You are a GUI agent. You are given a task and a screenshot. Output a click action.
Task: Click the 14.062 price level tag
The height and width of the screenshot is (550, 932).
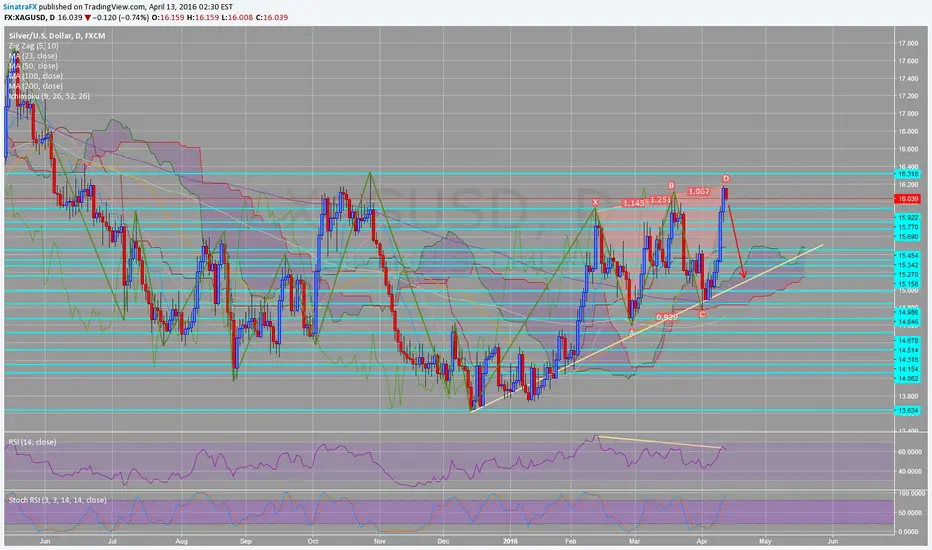pos(907,379)
